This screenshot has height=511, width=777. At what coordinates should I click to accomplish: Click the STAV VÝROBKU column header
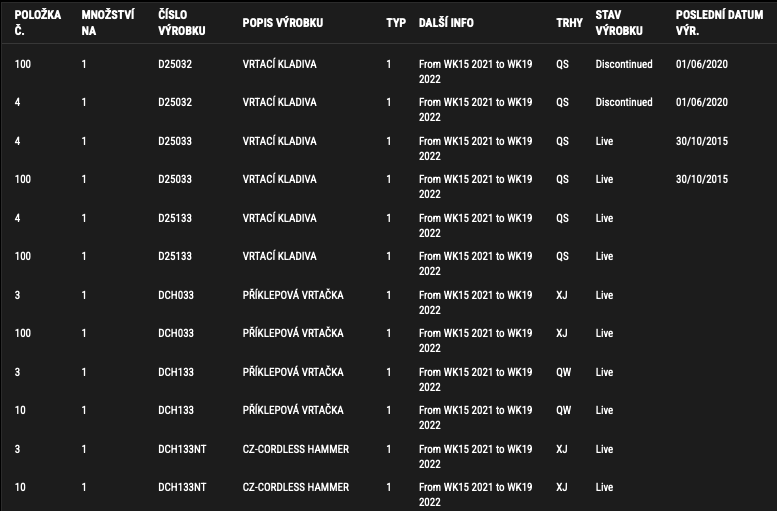619,23
